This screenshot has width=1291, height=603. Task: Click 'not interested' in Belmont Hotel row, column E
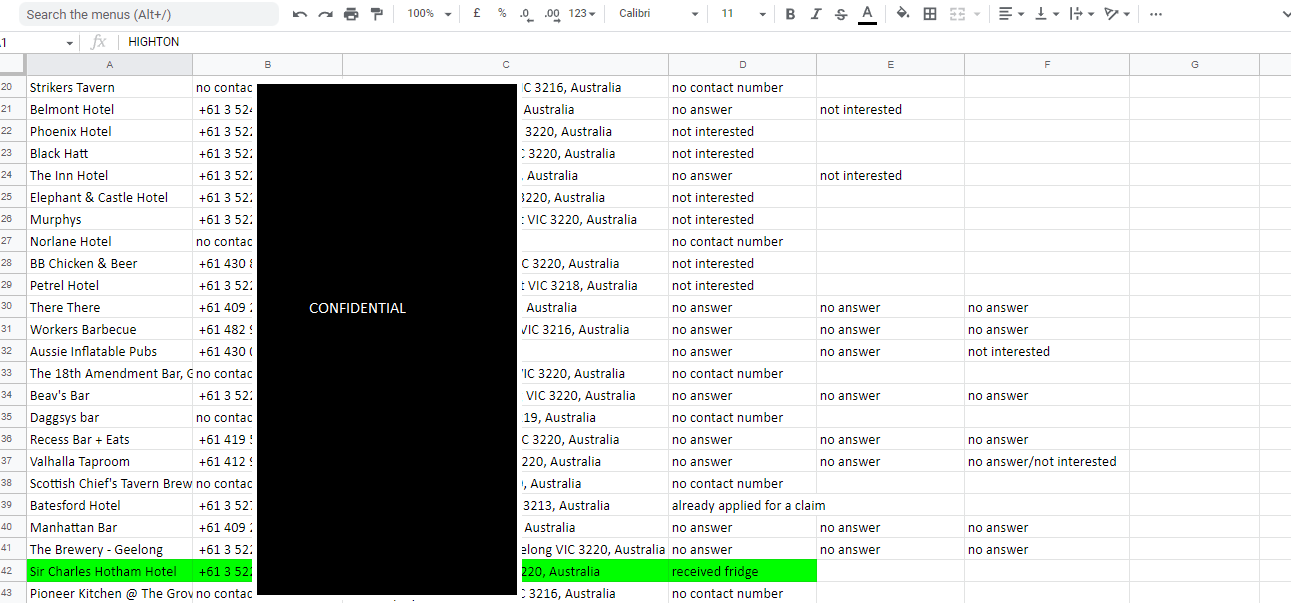890,109
